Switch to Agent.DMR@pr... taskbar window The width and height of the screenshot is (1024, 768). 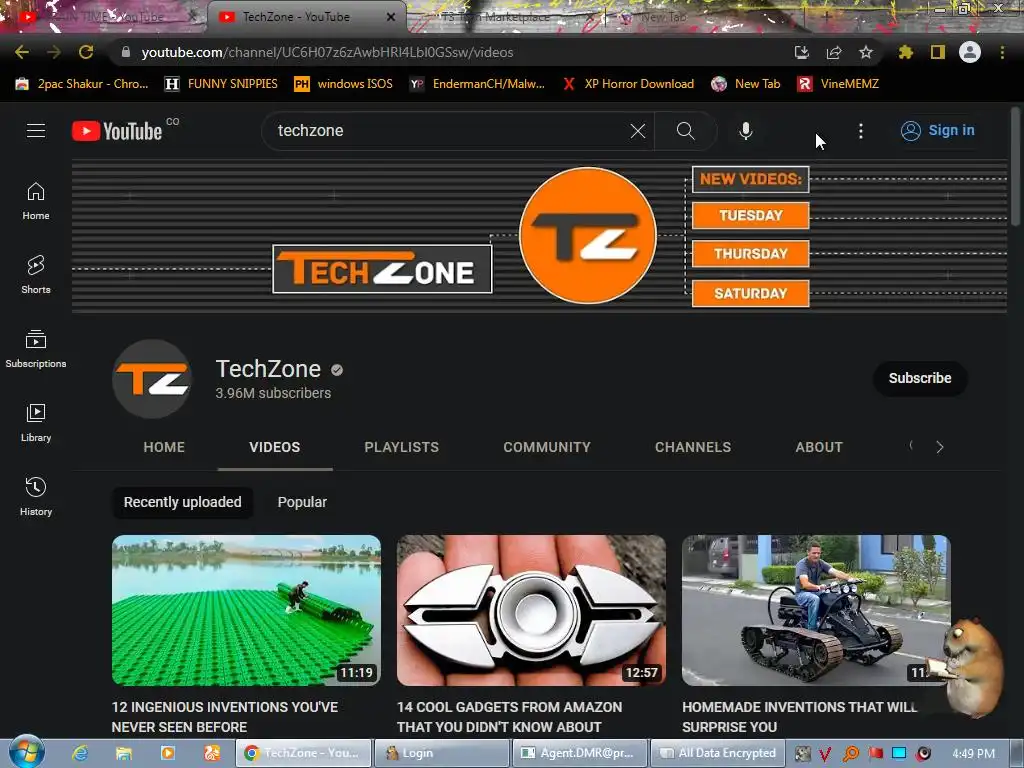580,753
